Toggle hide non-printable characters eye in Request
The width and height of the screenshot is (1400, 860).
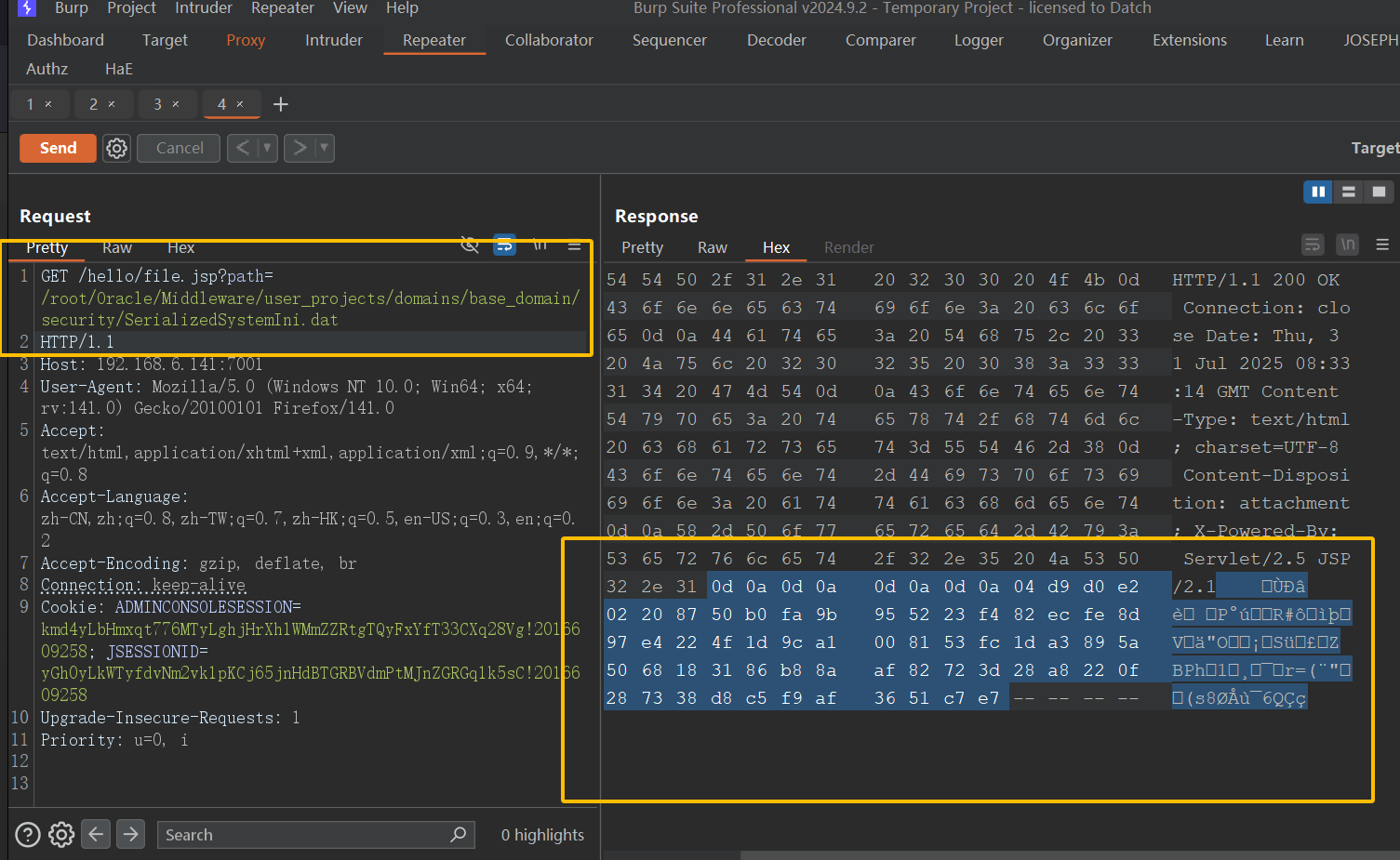click(x=470, y=245)
